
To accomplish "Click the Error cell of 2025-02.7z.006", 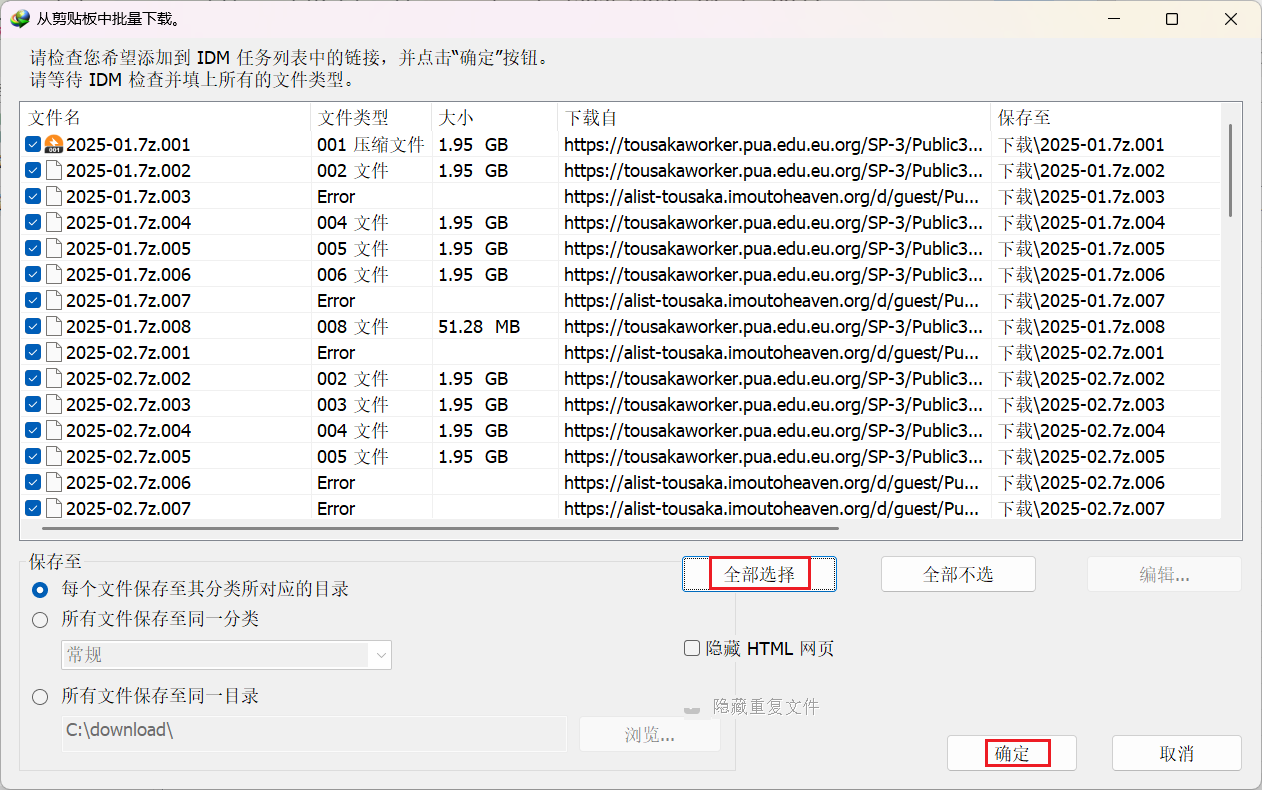I will tap(336, 483).
